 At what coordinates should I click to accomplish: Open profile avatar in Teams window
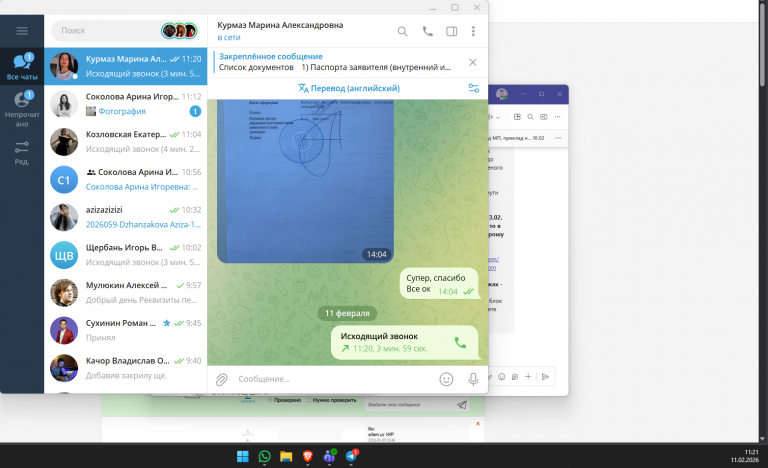tap(502, 94)
